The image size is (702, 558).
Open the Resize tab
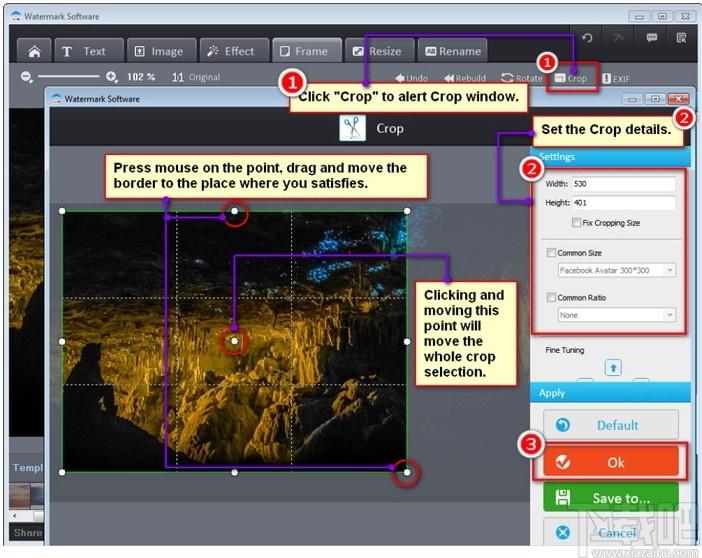[x=379, y=52]
